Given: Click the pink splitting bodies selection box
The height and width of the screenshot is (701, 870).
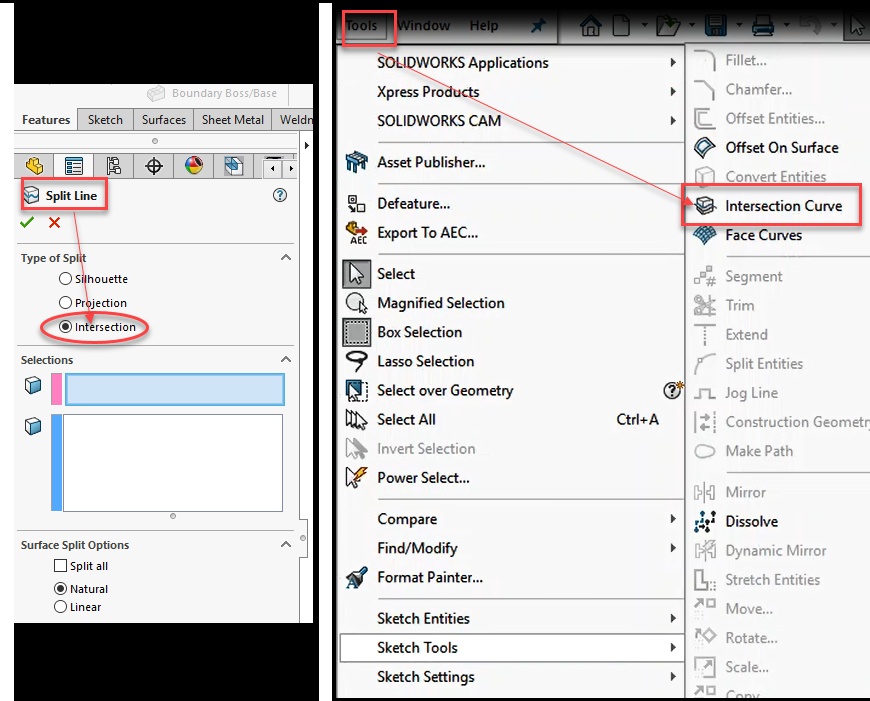Looking at the screenshot, I should coord(175,389).
